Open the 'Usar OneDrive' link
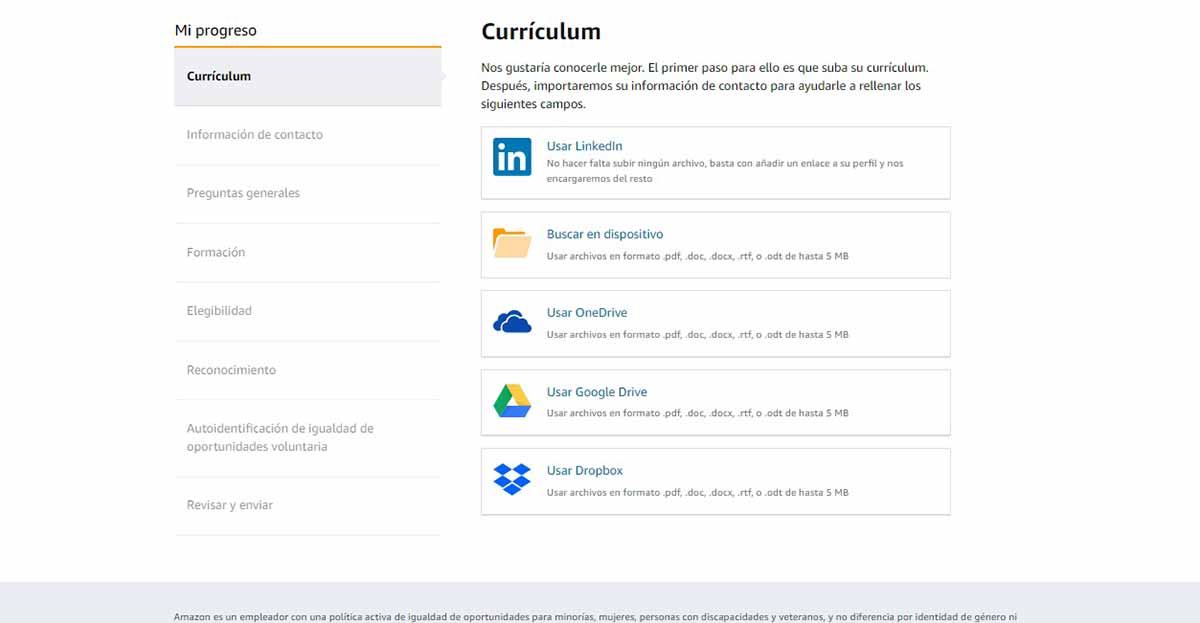This screenshot has width=1200, height=623. [586, 312]
